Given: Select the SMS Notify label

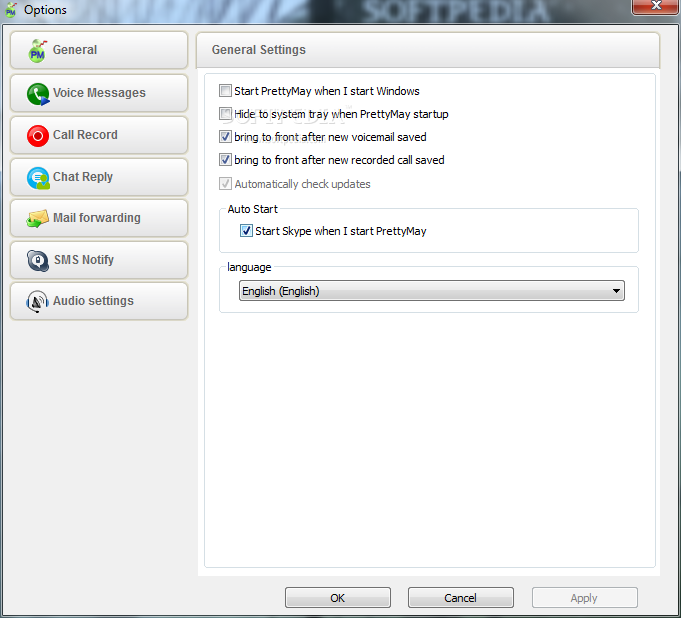Looking at the screenshot, I should pyautogui.click(x=83, y=260).
